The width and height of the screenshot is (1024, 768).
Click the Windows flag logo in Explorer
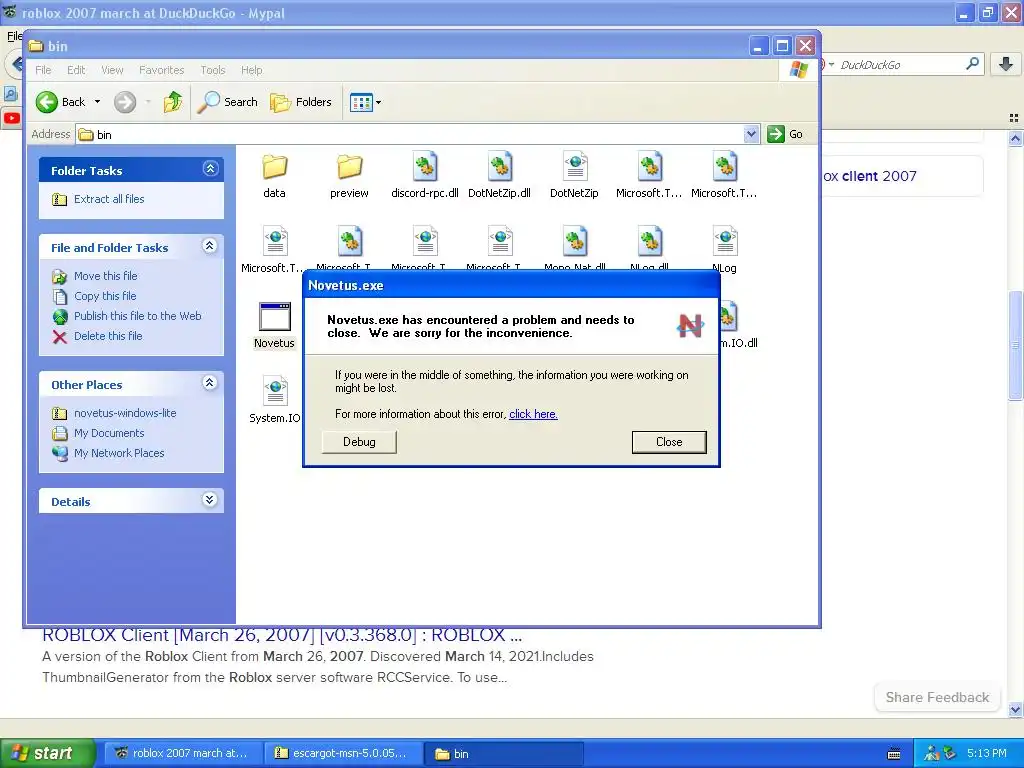coord(798,69)
